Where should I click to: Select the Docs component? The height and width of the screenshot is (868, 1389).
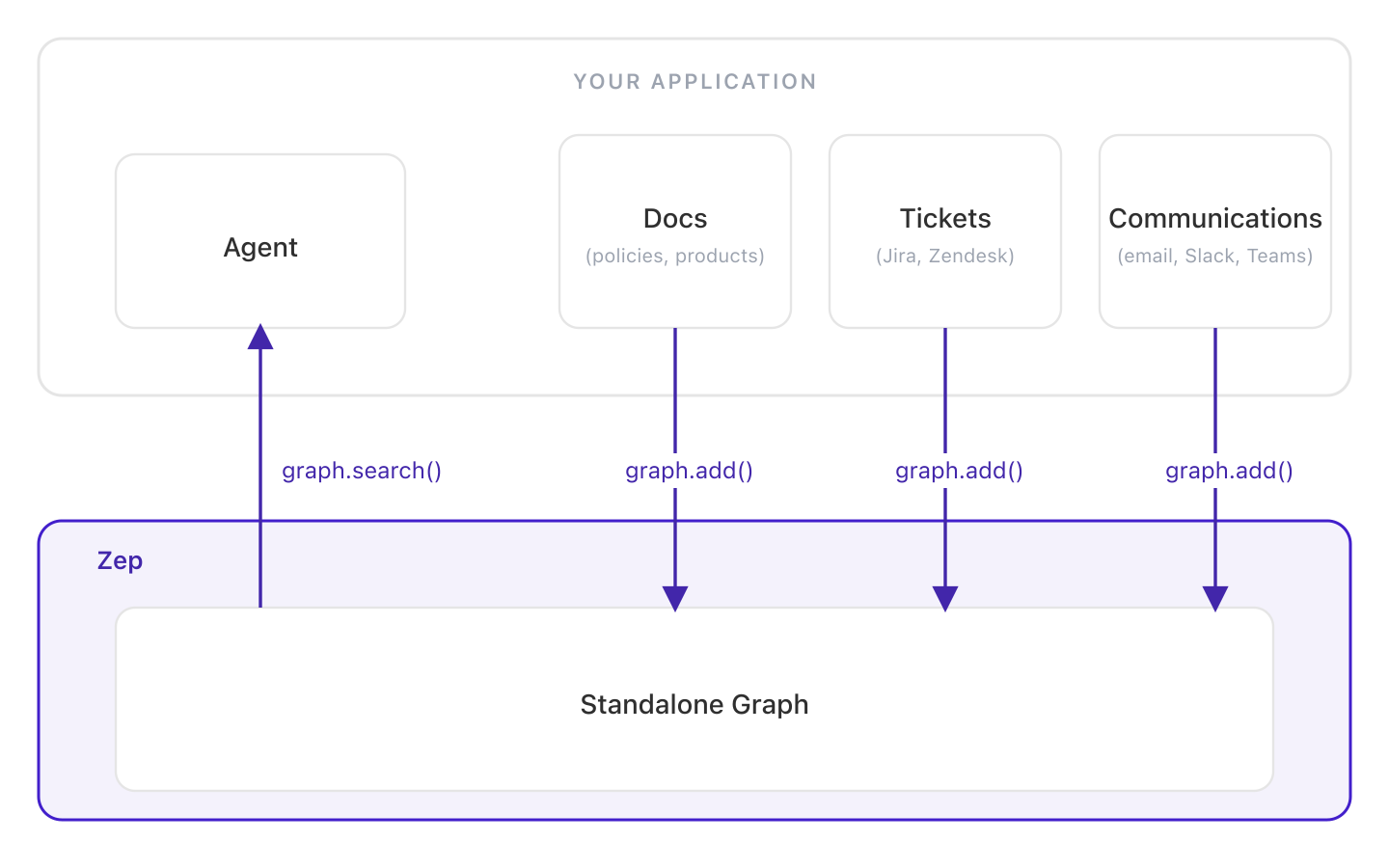tap(674, 231)
